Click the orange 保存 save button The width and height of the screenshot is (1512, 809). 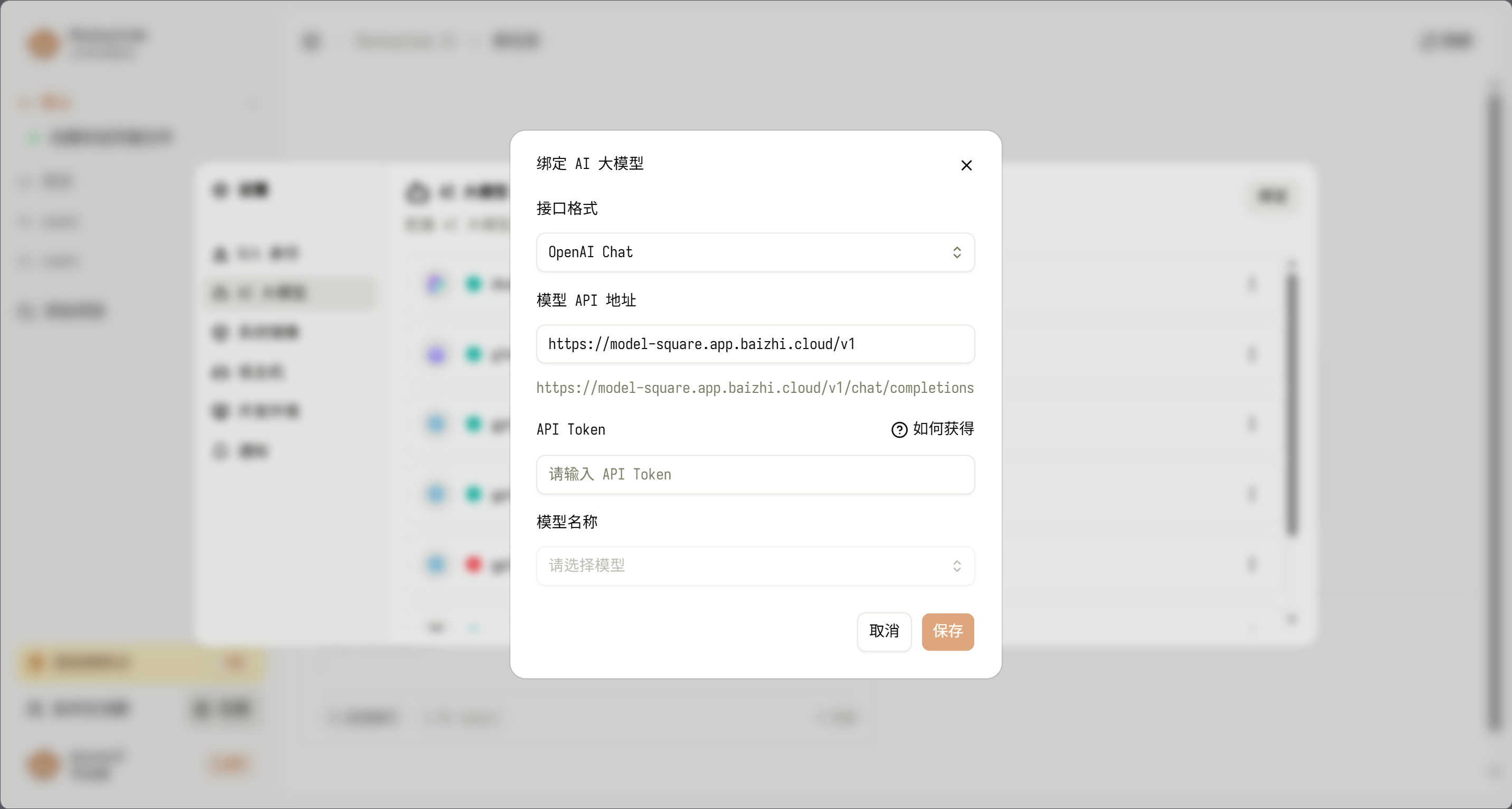pos(947,632)
